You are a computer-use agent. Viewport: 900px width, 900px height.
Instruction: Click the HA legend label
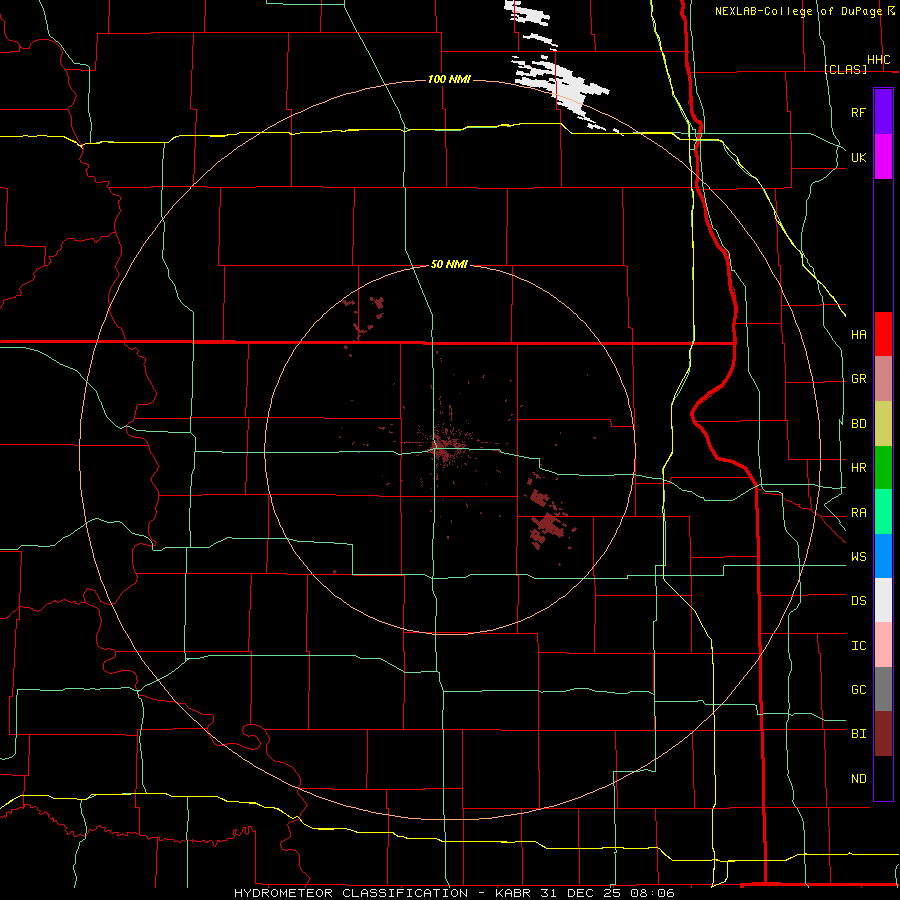point(858,334)
